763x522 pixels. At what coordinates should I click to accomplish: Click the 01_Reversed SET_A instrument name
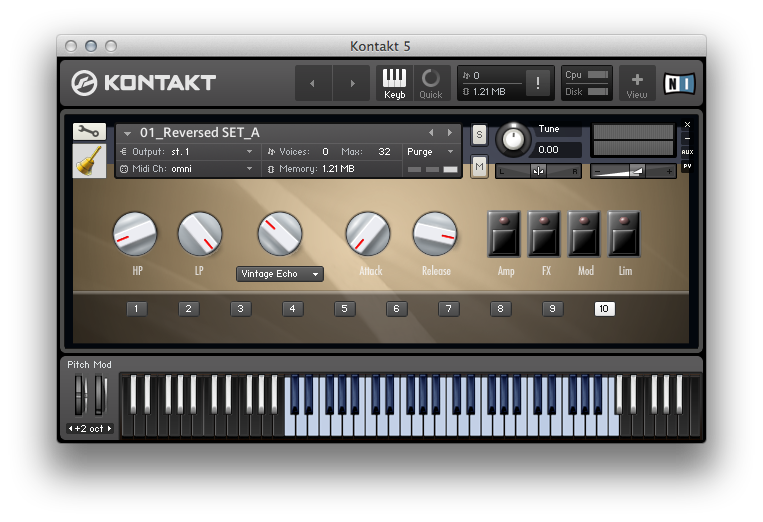click(200, 132)
